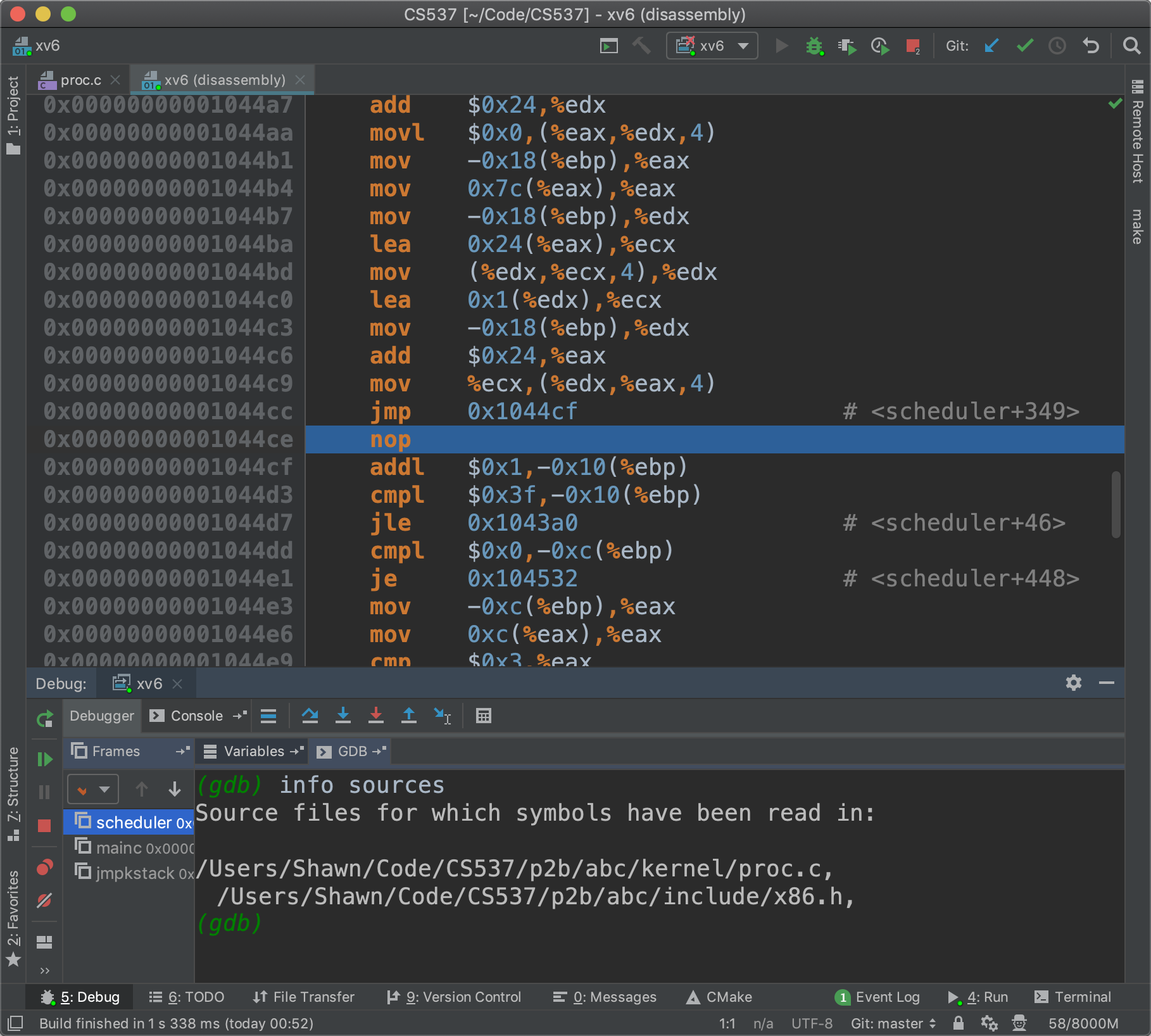Expand the thread selector dropdown in Frames

[x=93, y=789]
